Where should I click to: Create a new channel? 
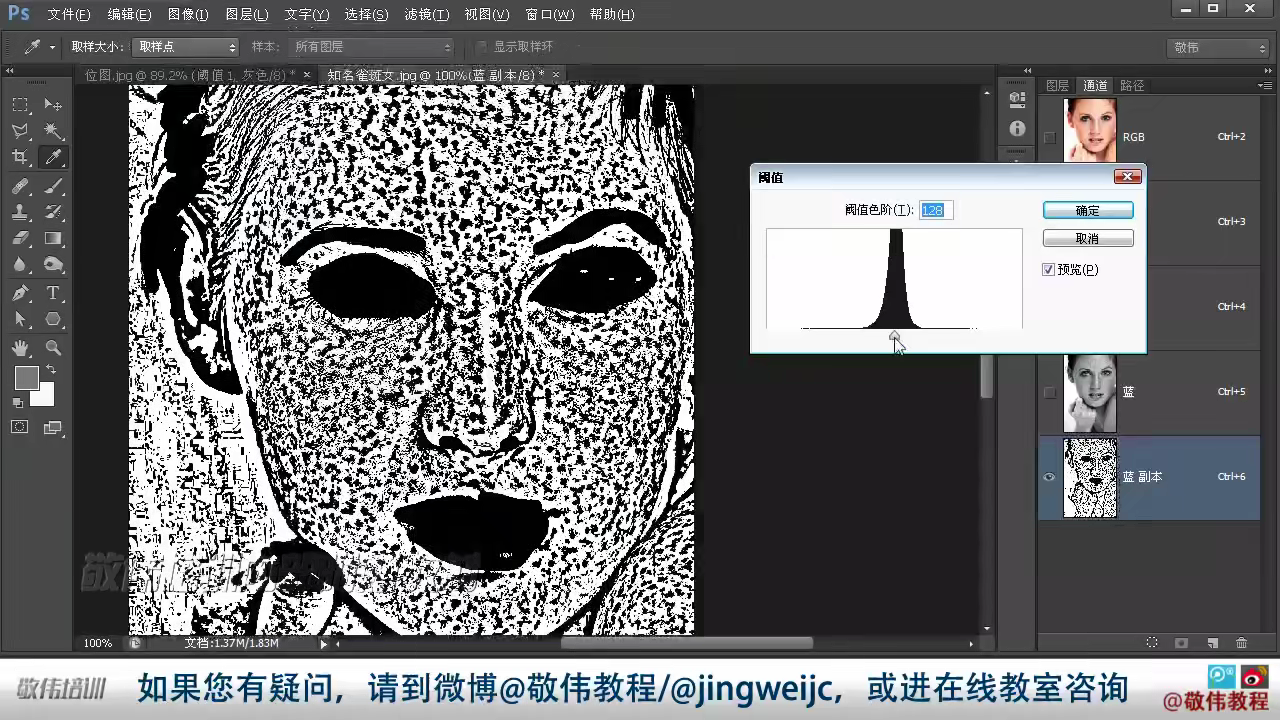tap(1212, 643)
